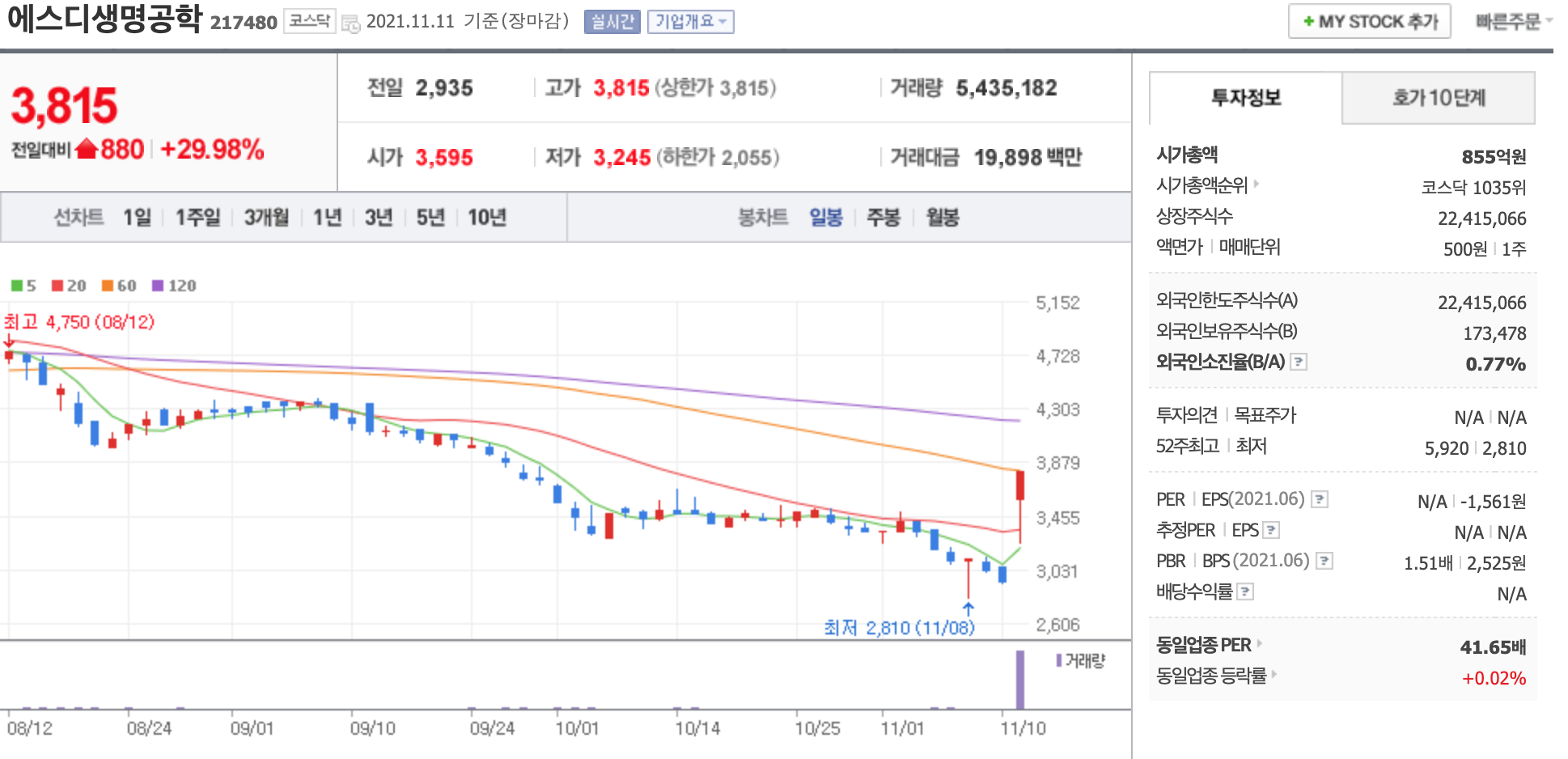Select the 1주일 line chart period
The width and height of the screenshot is (1568, 759).
(x=197, y=217)
